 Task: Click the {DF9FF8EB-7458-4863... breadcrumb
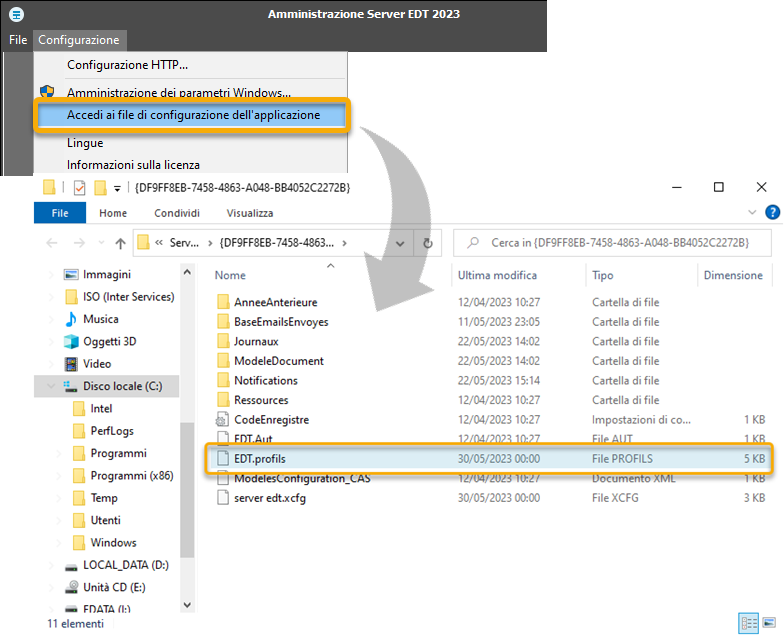pyautogui.click(x=276, y=243)
